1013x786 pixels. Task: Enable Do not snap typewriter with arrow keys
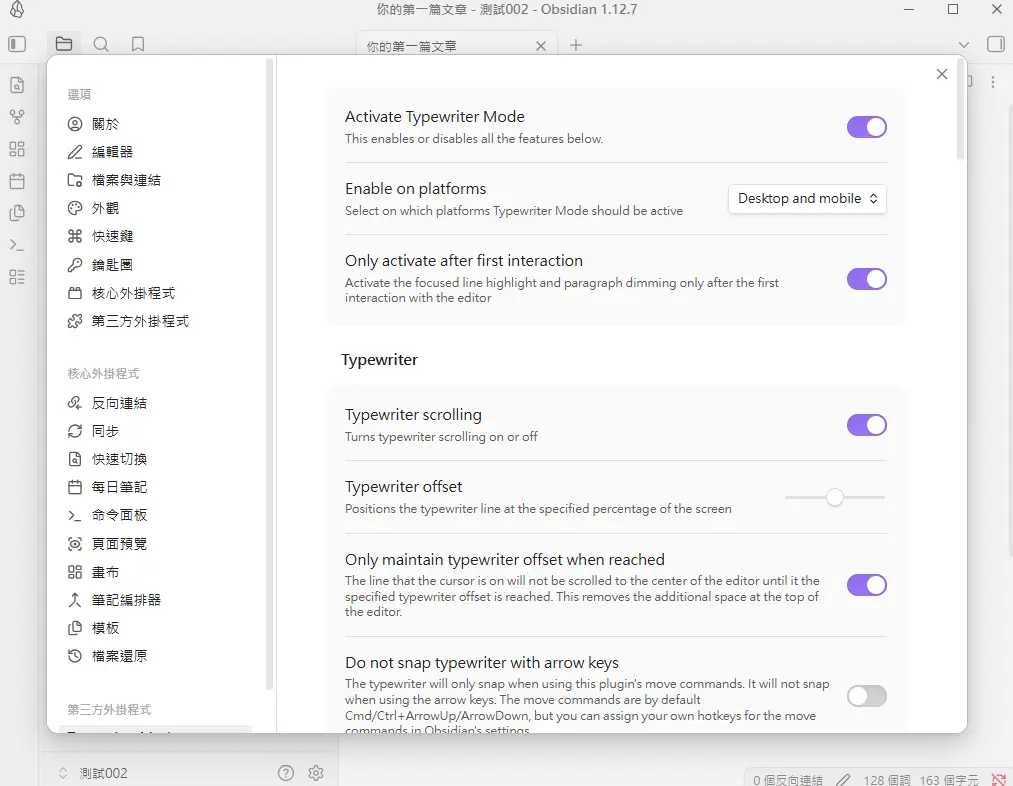tap(866, 696)
